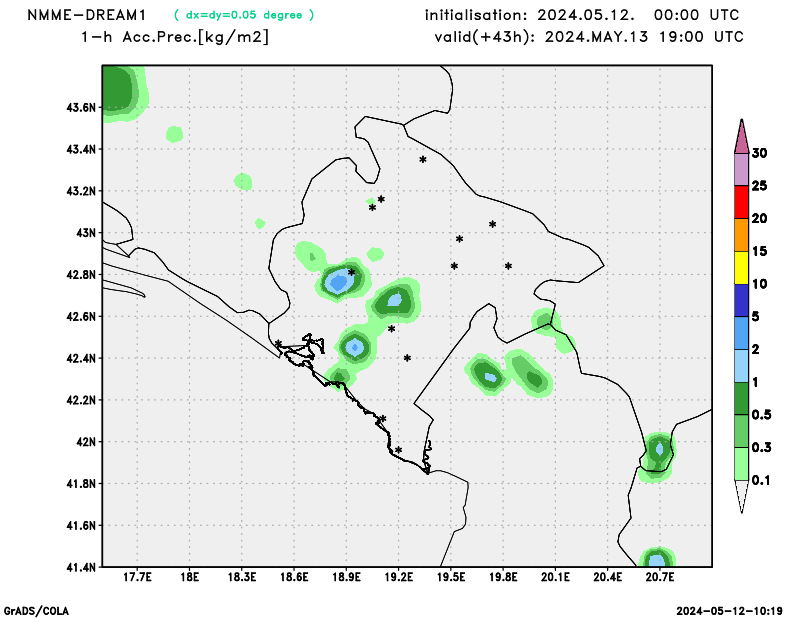800x618 pixels.
Task: Click the 43.4N latitude label
Action: click(81, 150)
